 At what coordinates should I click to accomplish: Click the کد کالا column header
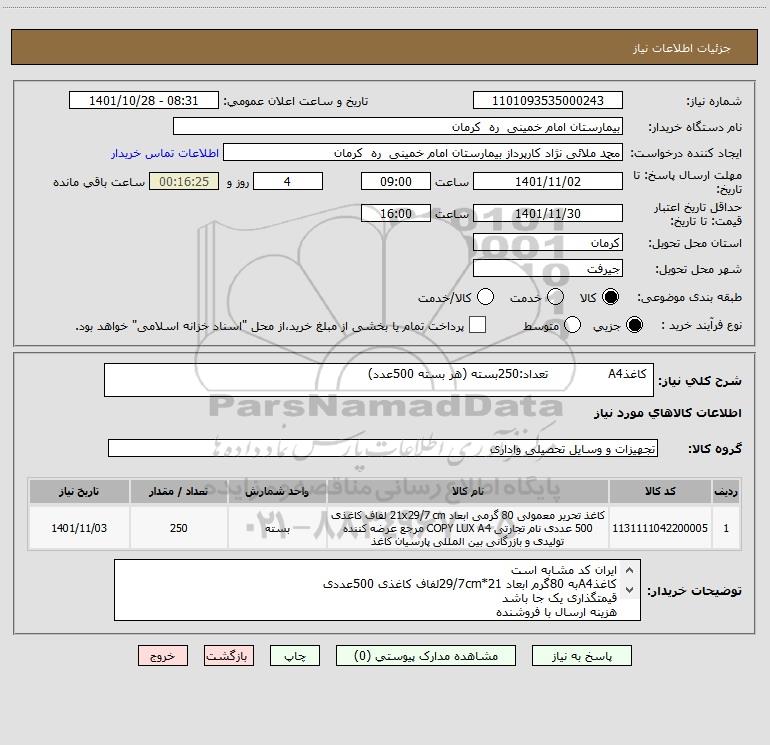(x=660, y=491)
